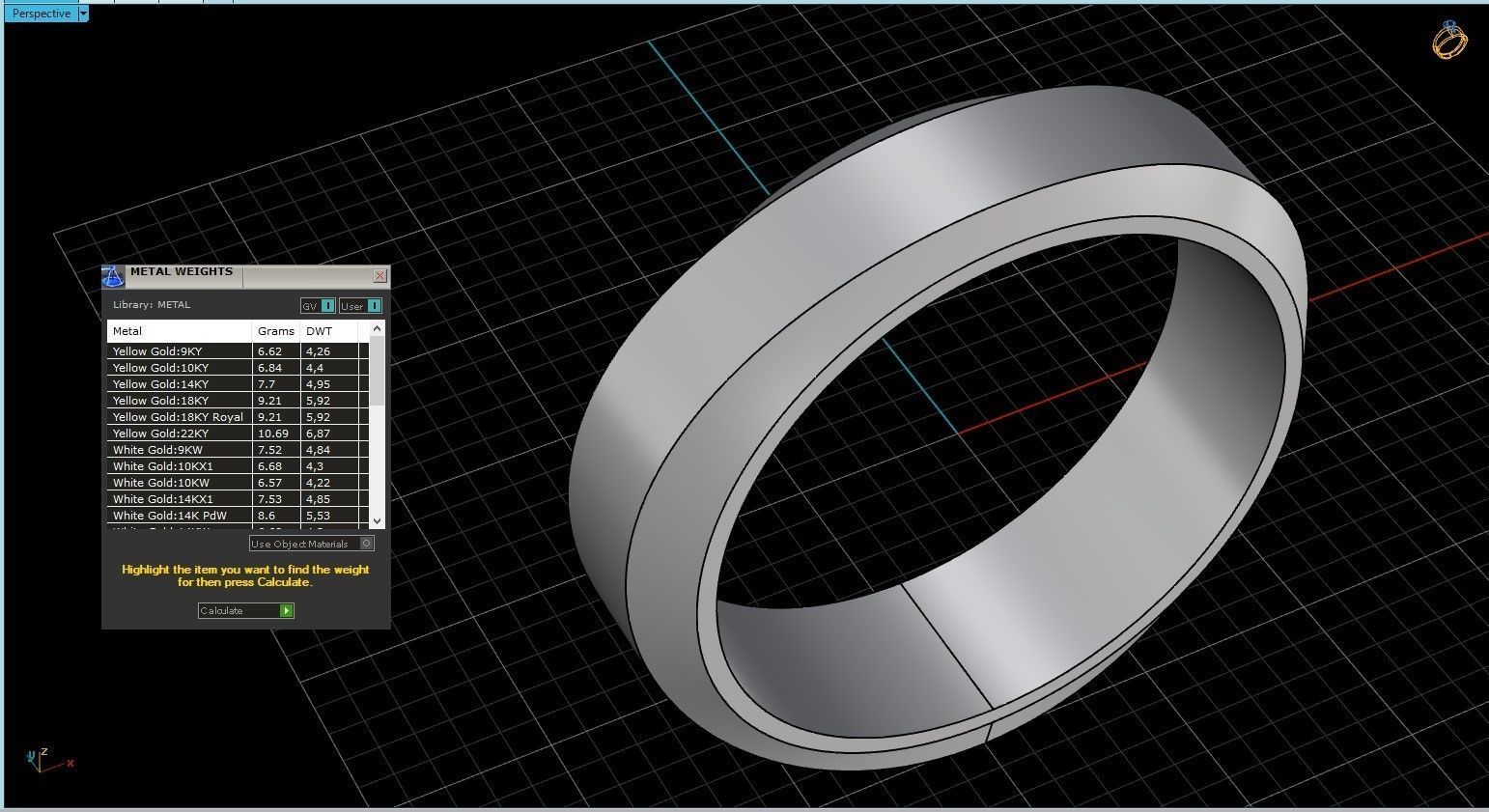The height and width of the screenshot is (812, 1489).
Task: Click the 10.69 grams value
Action: (x=272, y=434)
